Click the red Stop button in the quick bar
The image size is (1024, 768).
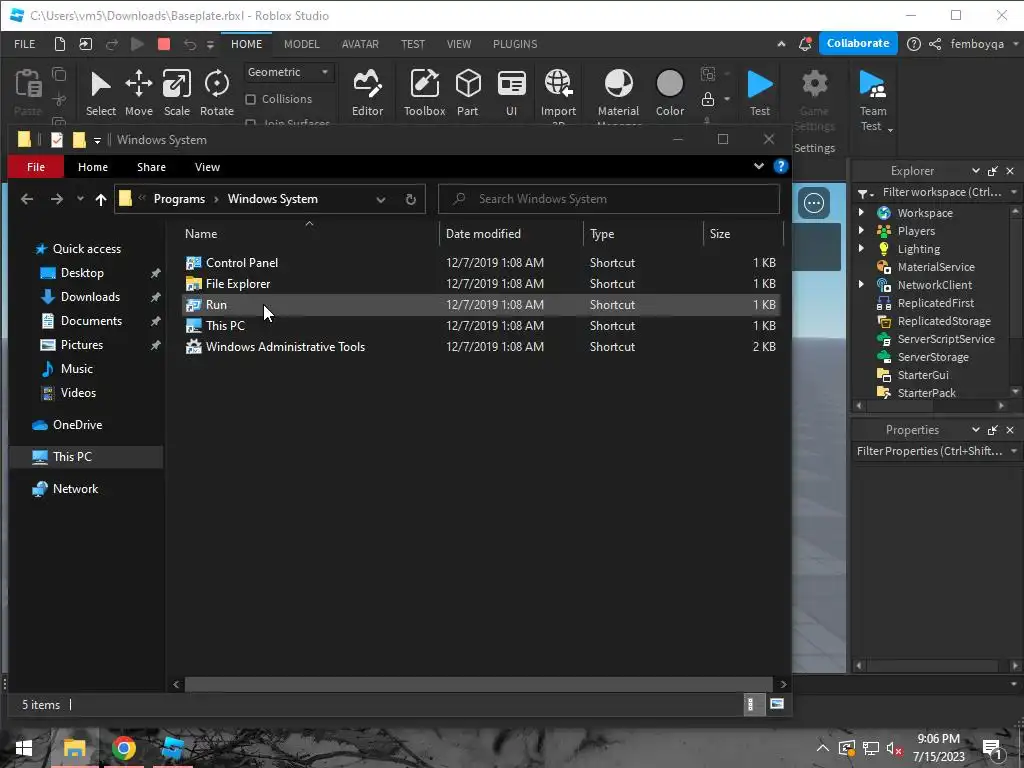click(x=164, y=44)
